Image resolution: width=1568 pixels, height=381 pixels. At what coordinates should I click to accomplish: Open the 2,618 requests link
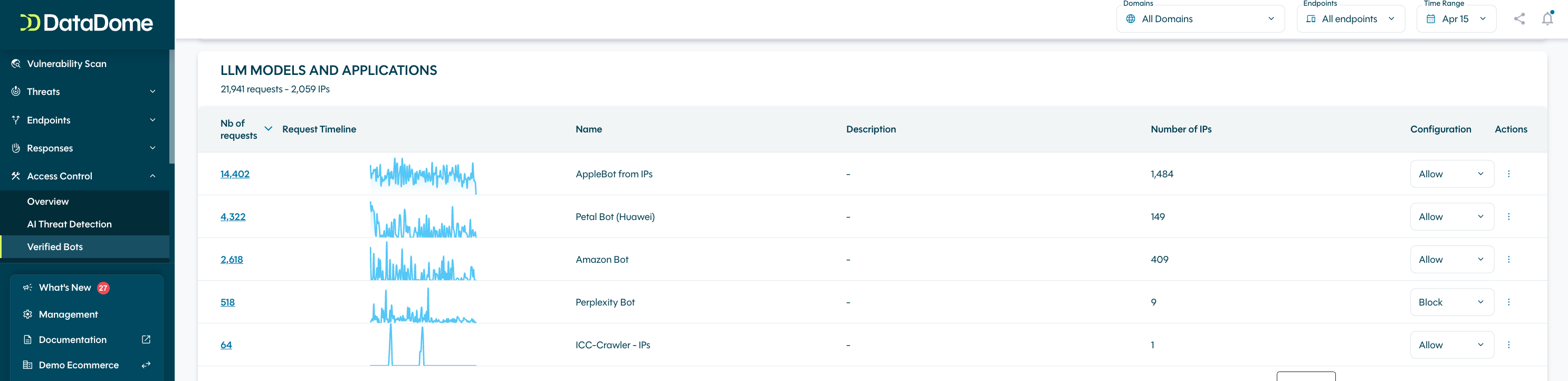232,259
